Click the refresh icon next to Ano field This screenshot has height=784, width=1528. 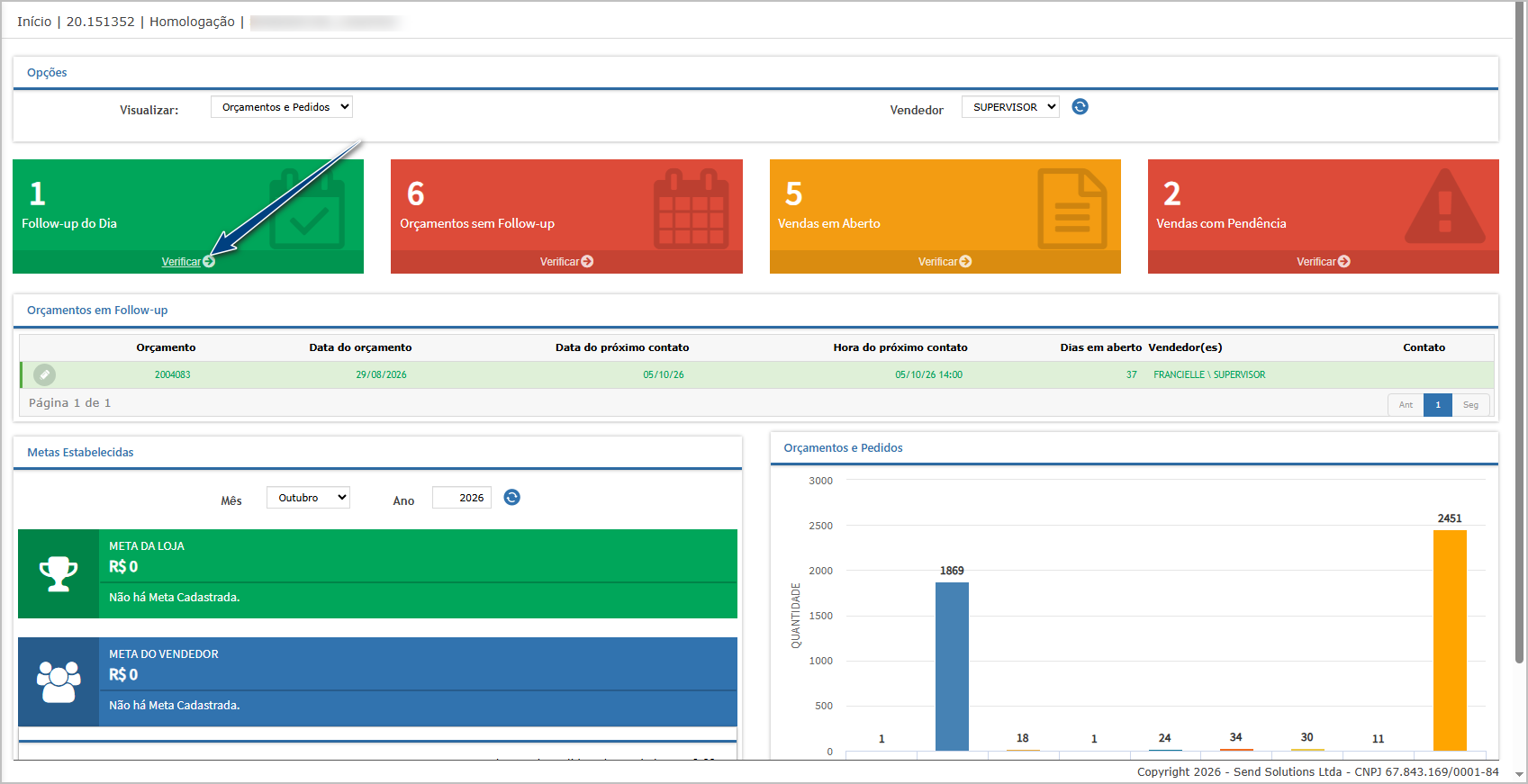tap(512, 498)
